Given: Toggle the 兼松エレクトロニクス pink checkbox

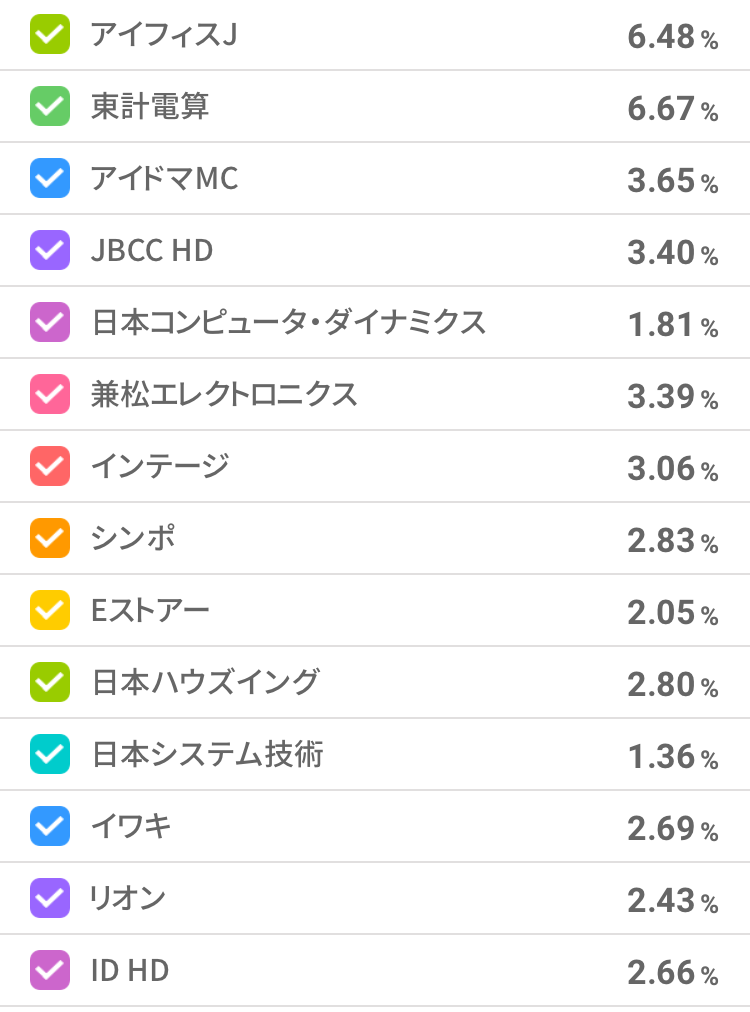Looking at the screenshot, I should point(50,394).
